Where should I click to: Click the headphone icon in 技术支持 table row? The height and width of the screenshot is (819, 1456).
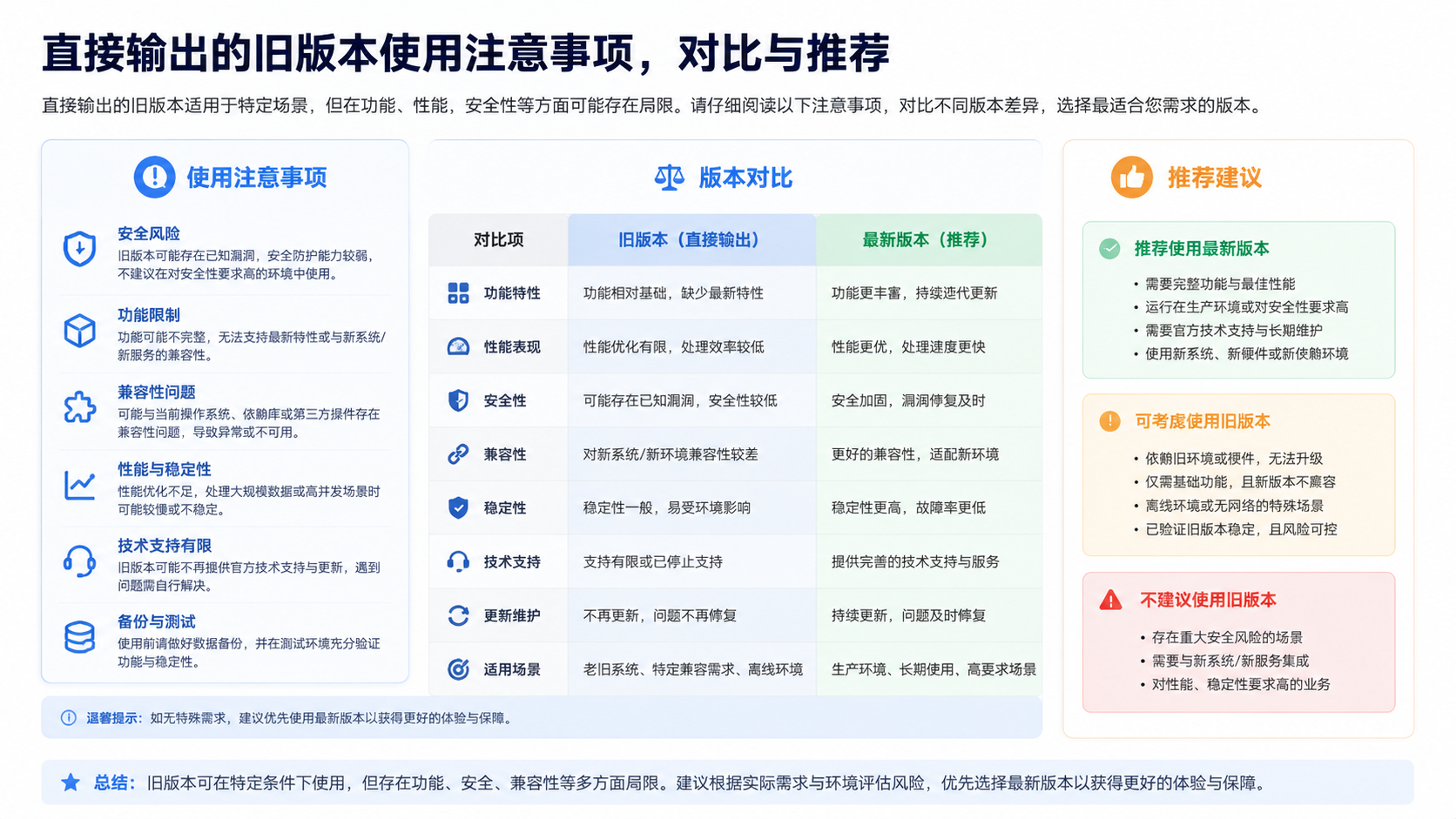point(458,561)
